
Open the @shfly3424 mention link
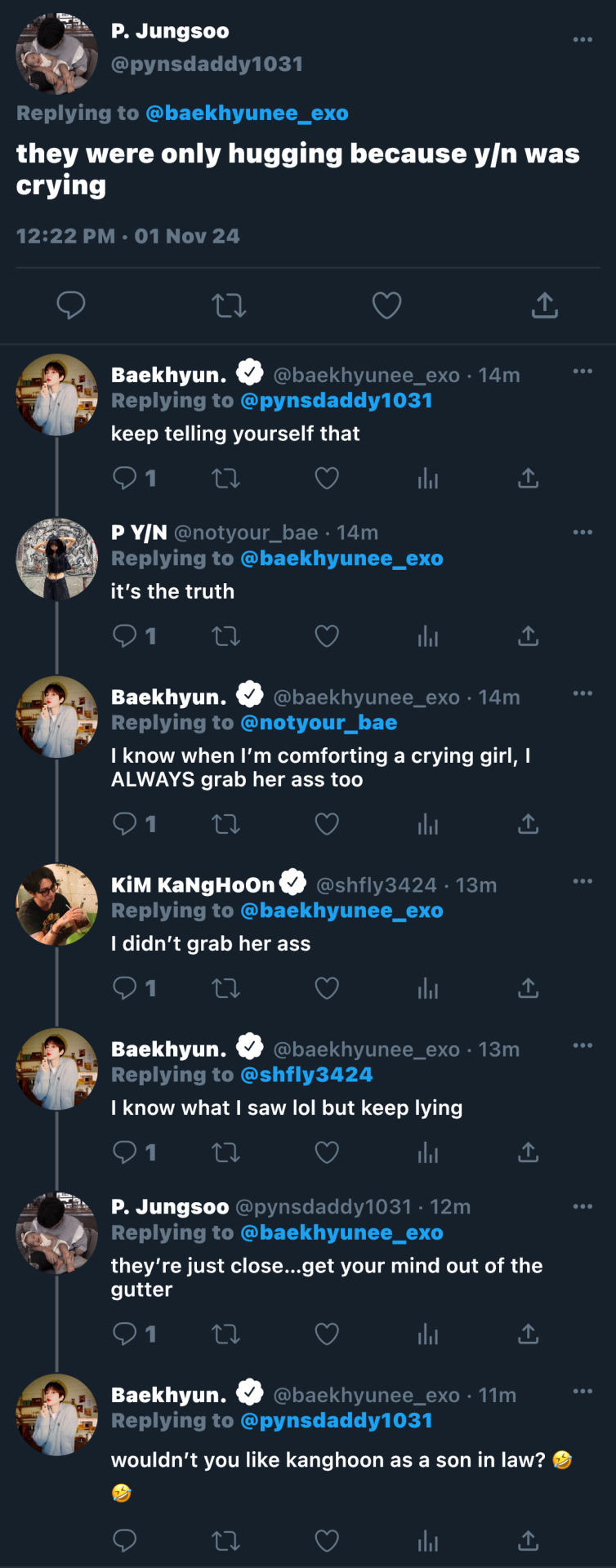pos(306,1075)
